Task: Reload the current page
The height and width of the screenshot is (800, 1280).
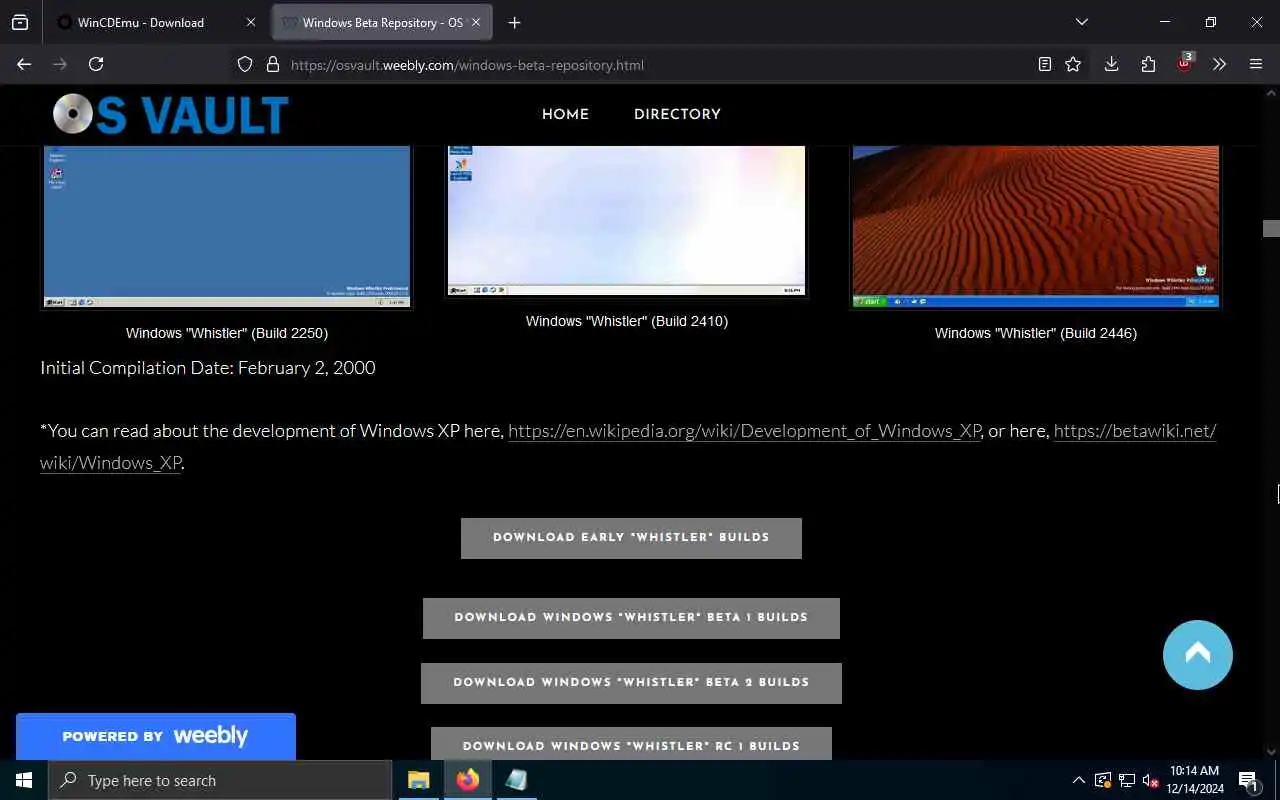Action: pyautogui.click(x=96, y=64)
